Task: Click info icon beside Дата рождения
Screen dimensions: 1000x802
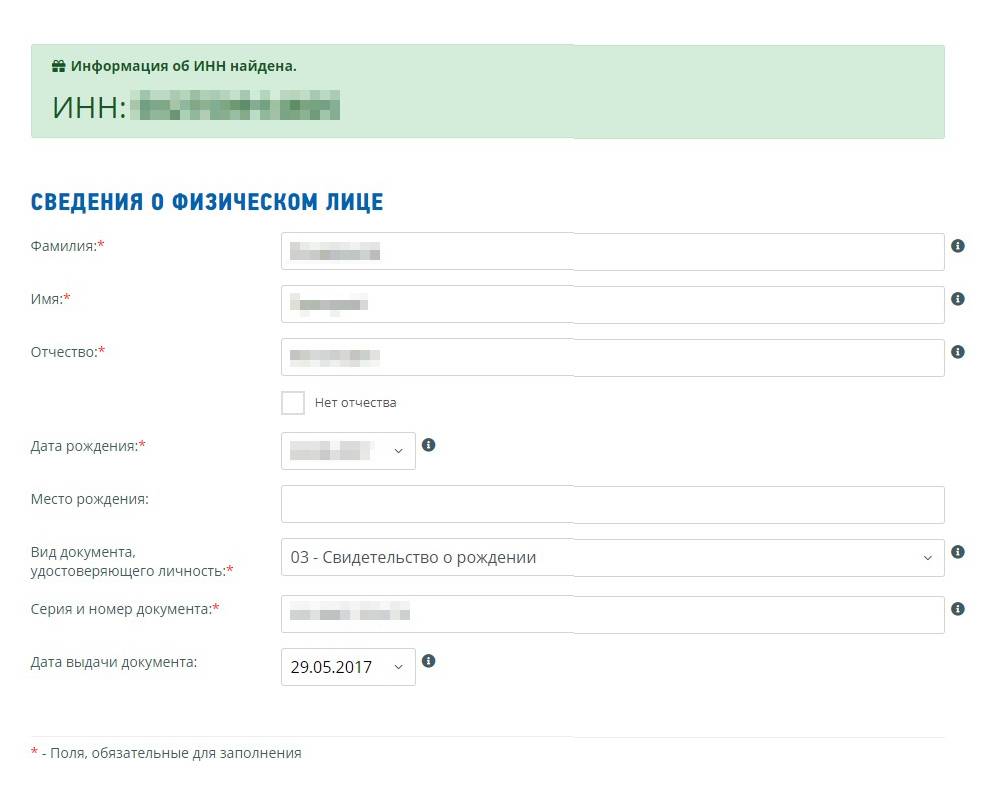Action: 429,445
